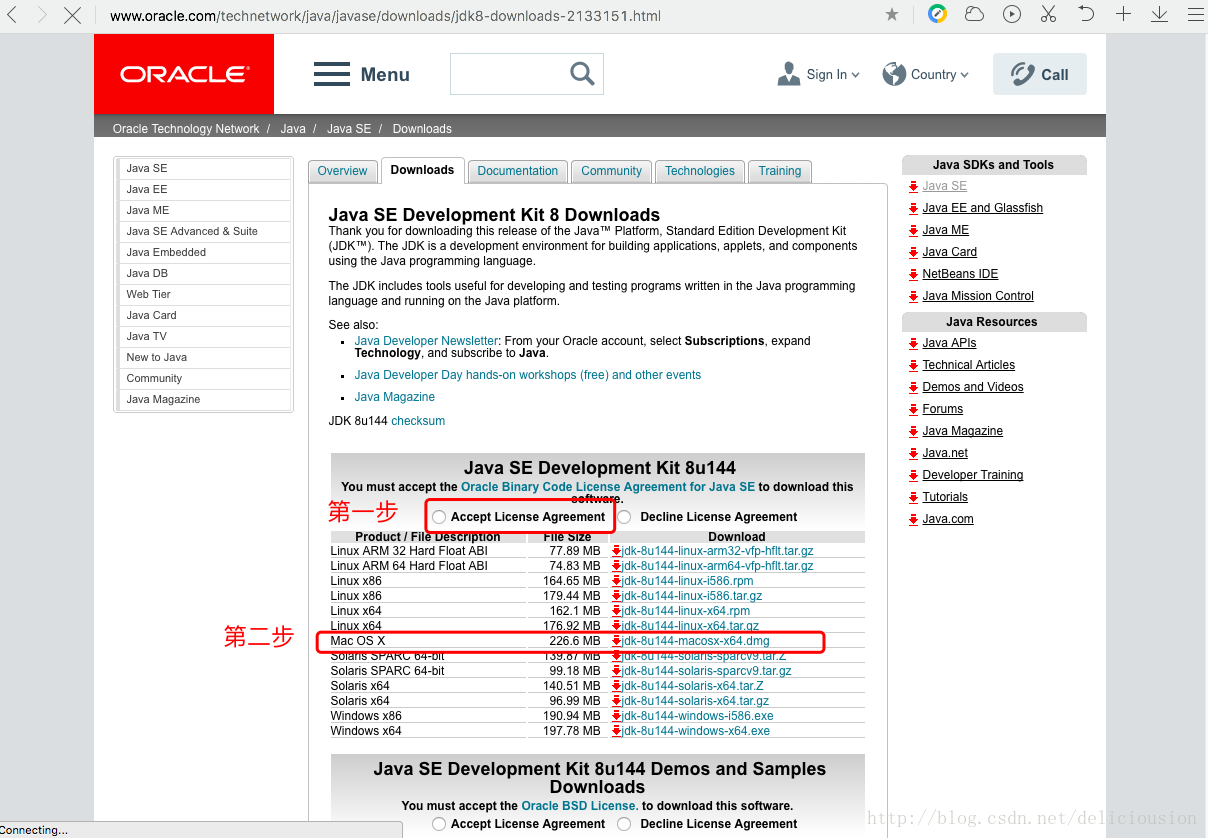This screenshot has width=1208, height=838.
Task: Click the browser address bar URL
Action: coord(385,16)
